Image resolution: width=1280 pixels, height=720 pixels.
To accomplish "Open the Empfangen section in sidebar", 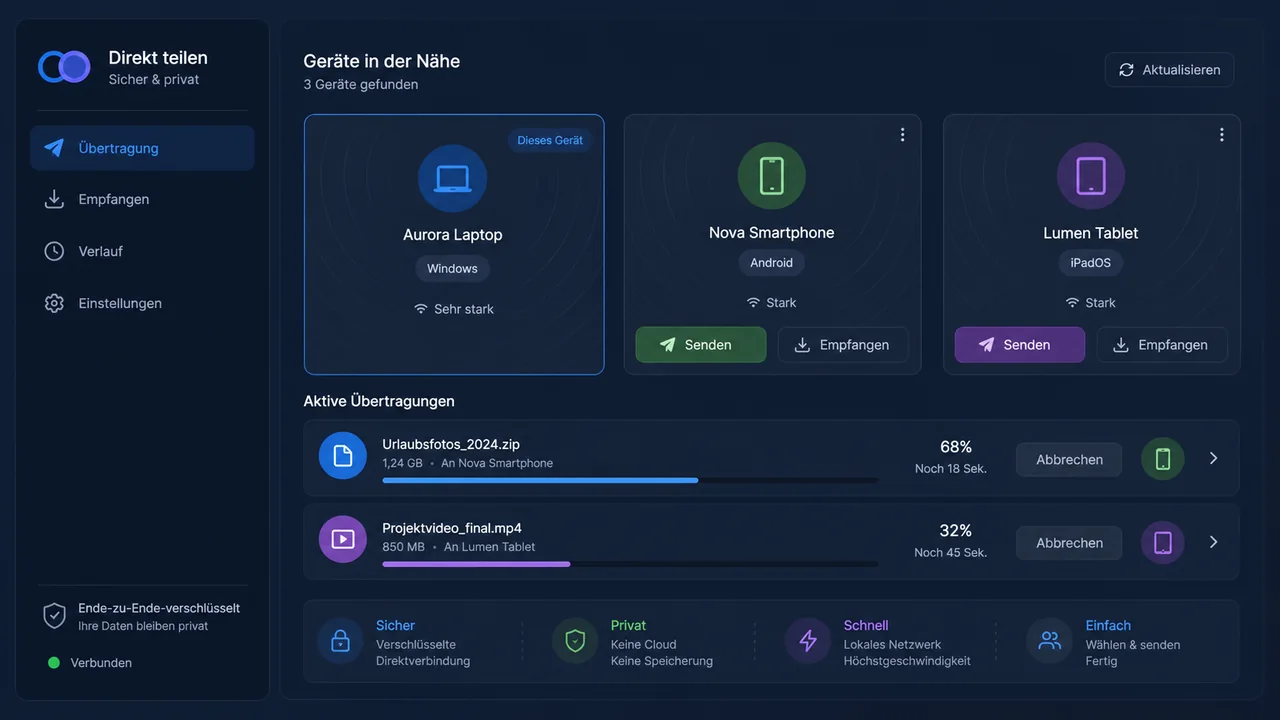I will [x=142, y=200].
